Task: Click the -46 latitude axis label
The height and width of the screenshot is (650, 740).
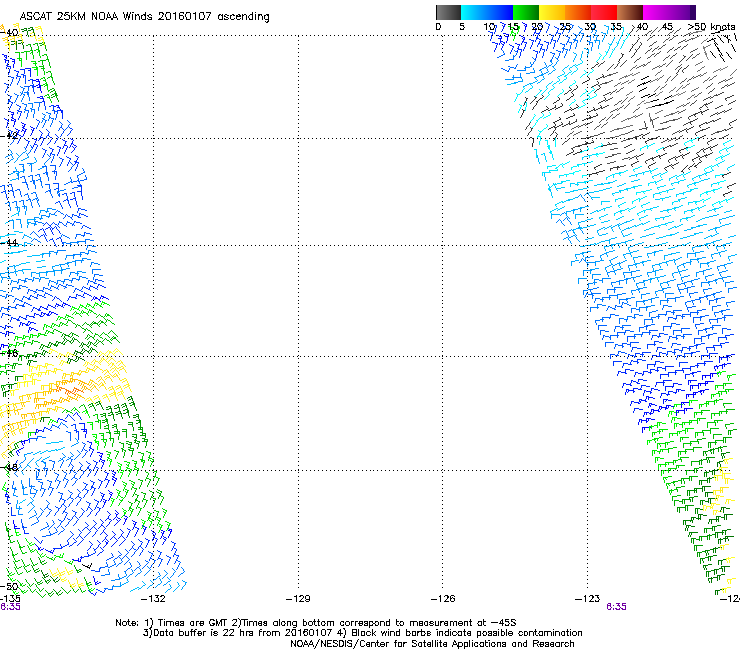Action: click(x=9, y=353)
